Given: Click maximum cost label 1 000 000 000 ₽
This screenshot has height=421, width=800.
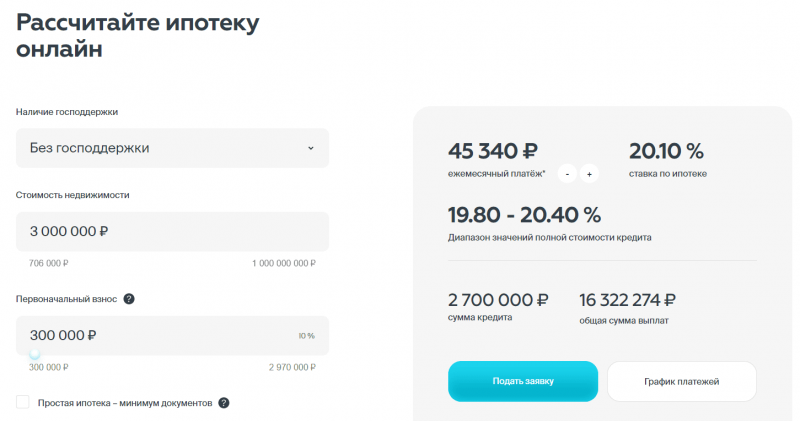Looking at the screenshot, I should pos(283,264).
